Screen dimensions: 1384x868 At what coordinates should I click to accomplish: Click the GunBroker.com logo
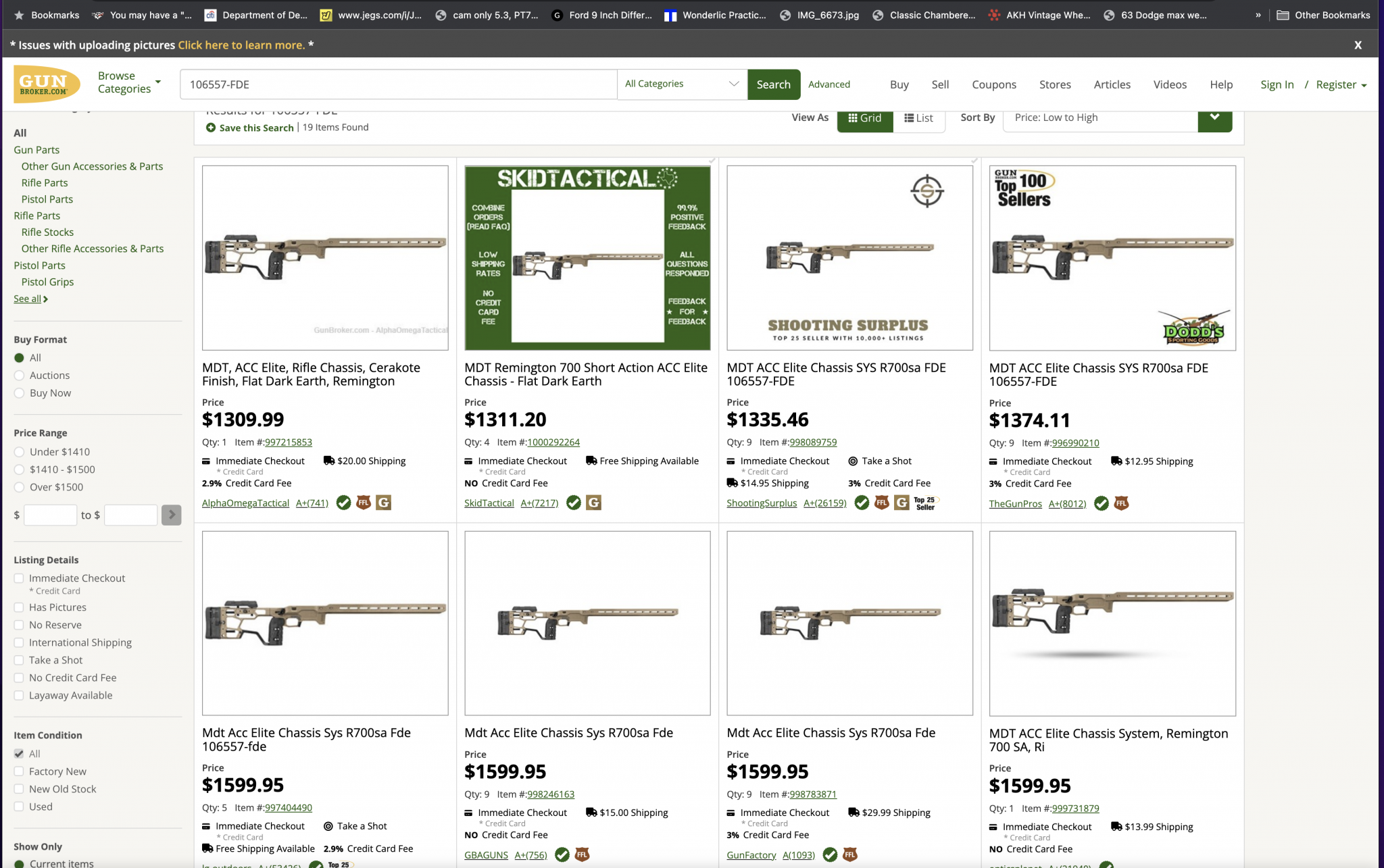(x=47, y=84)
